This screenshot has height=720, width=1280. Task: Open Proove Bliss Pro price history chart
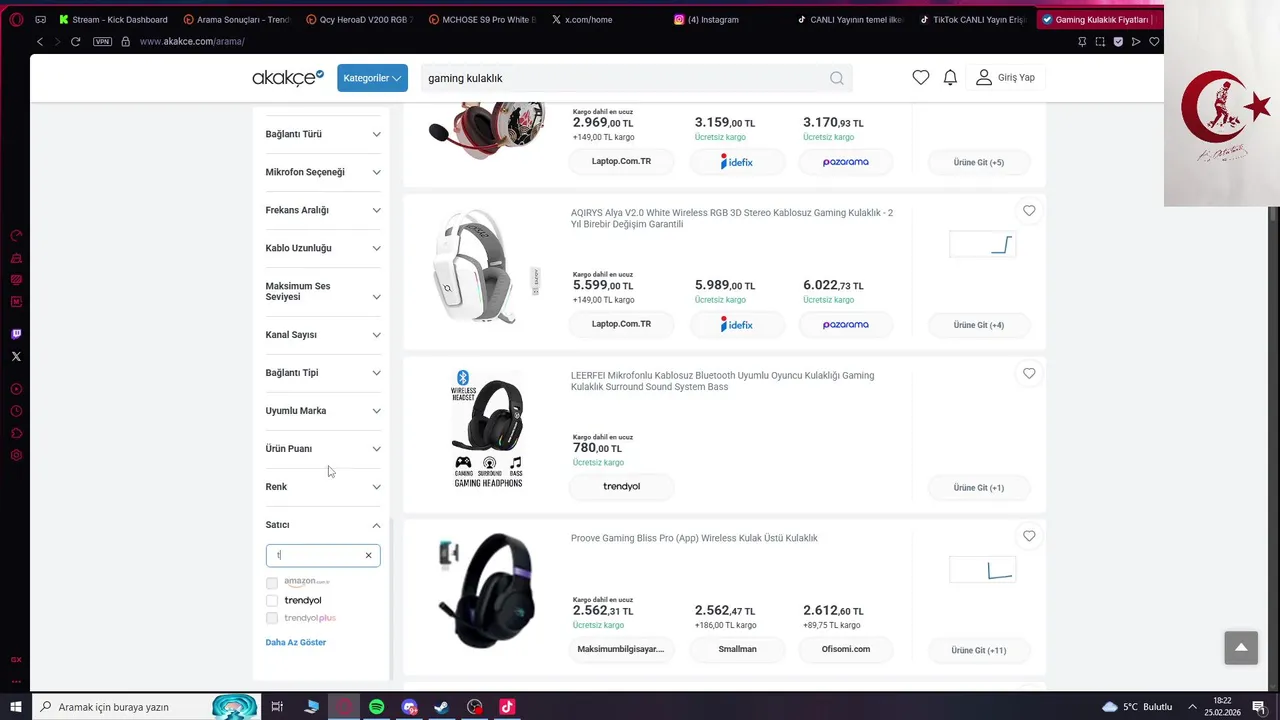pos(982,570)
